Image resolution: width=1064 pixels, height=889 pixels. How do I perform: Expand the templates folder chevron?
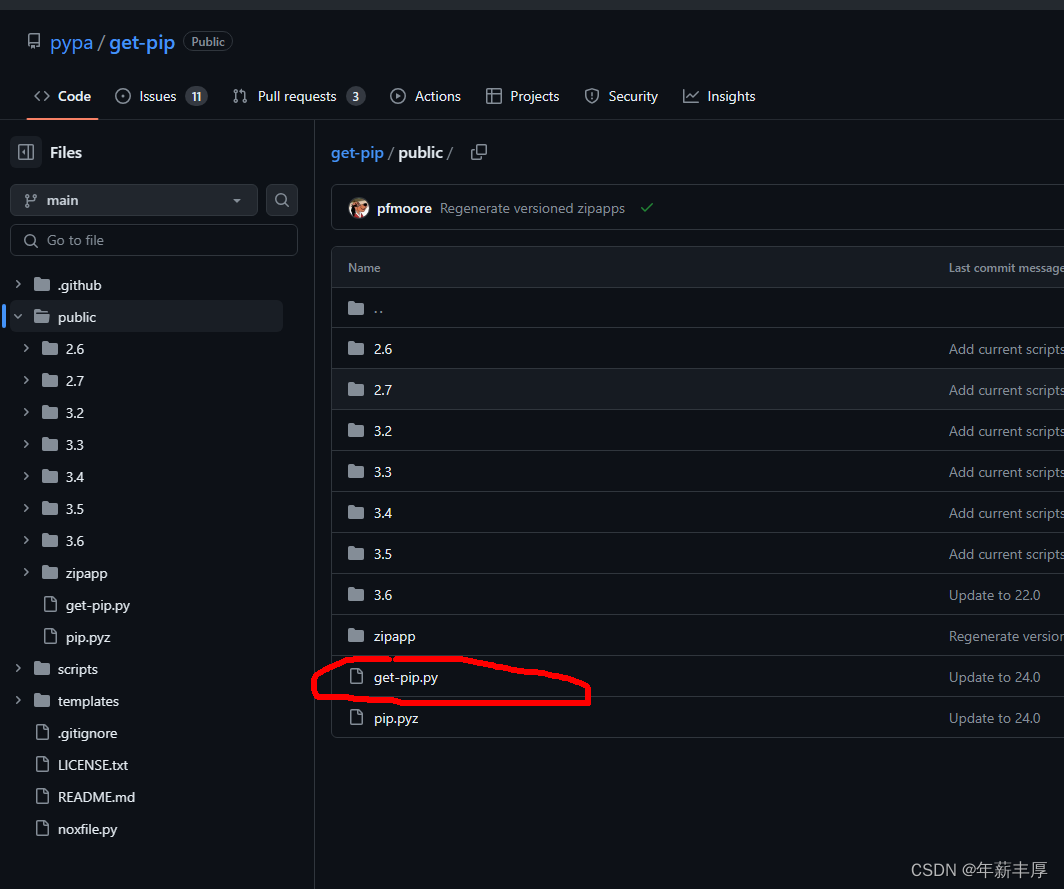[18, 700]
